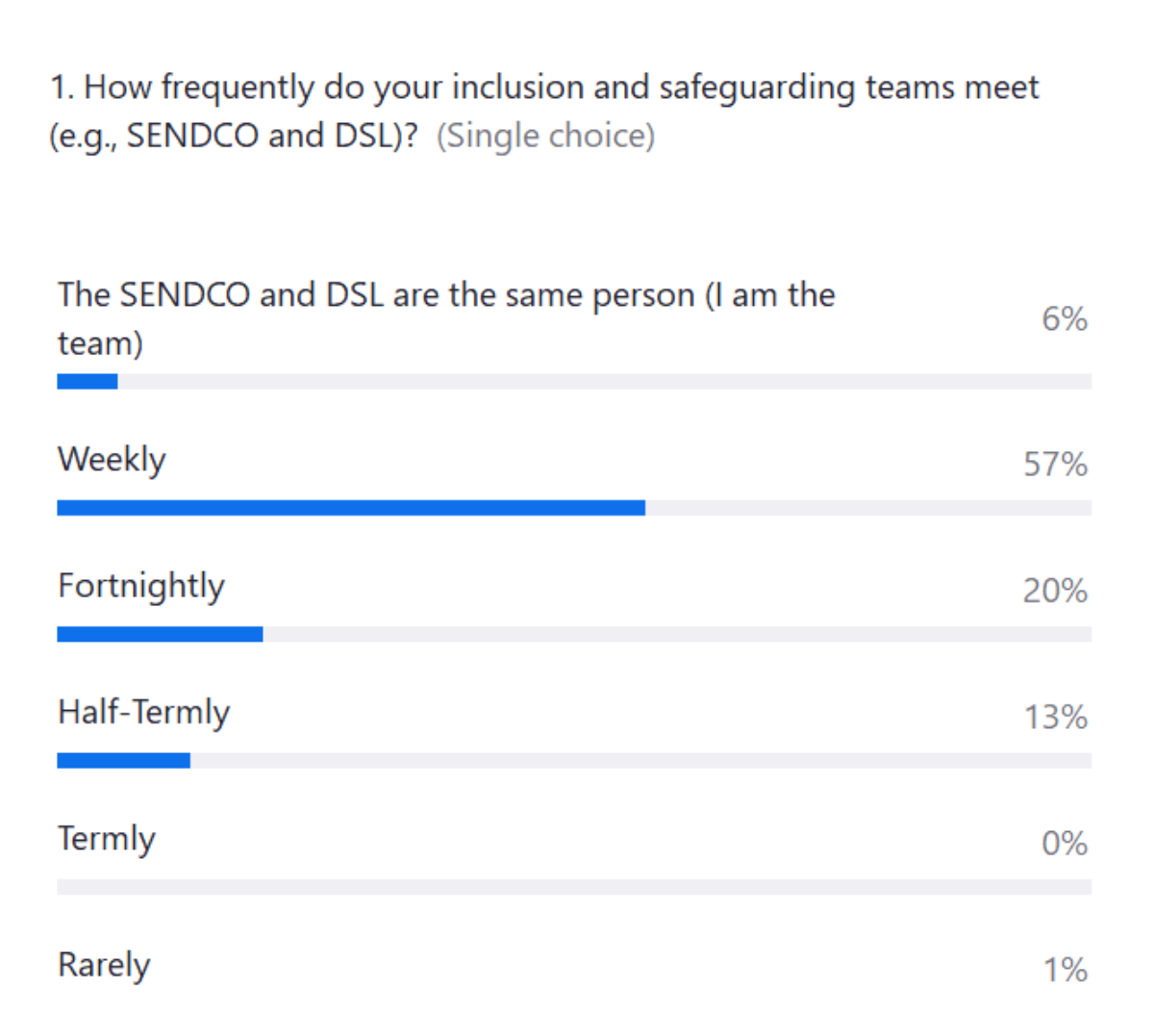The width and height of the screenshot is (1154, 1036).
Task: Select the "Weekly" option label
Action: coord(112,460)
